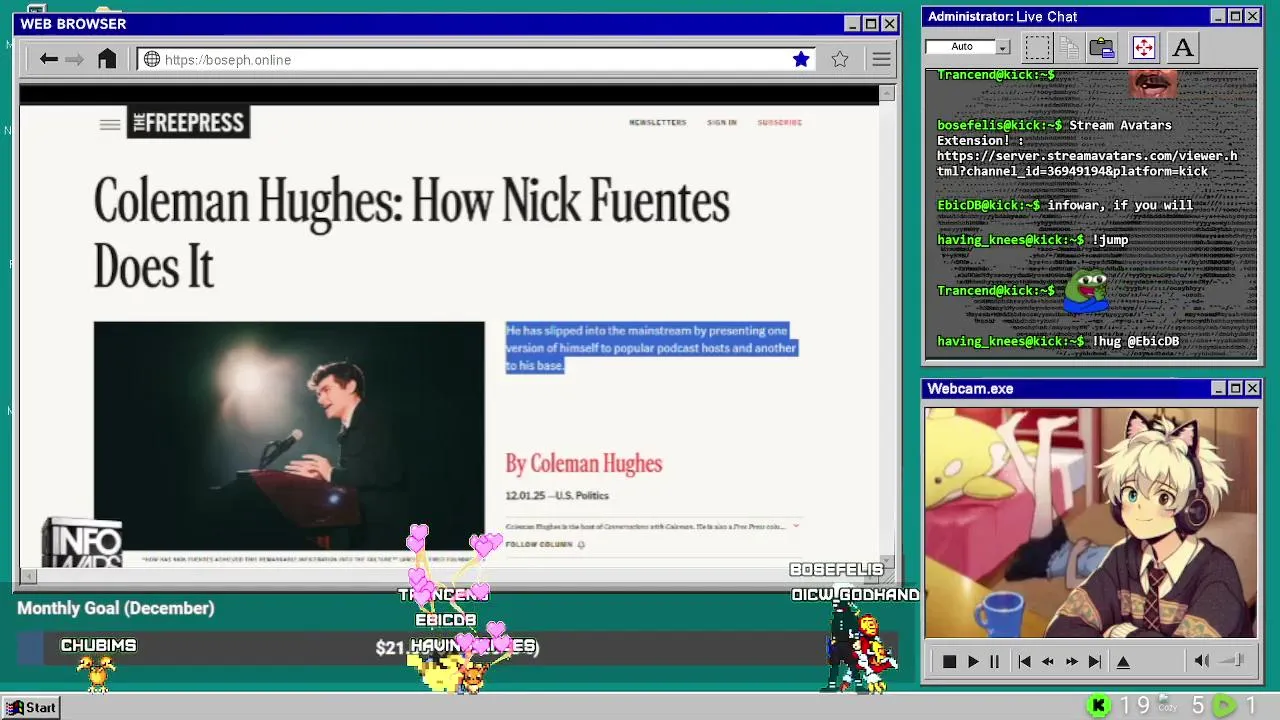Open the browser hamburger menu button
1280x720 pixels.
pyautogui.click(x=881, y=59)
